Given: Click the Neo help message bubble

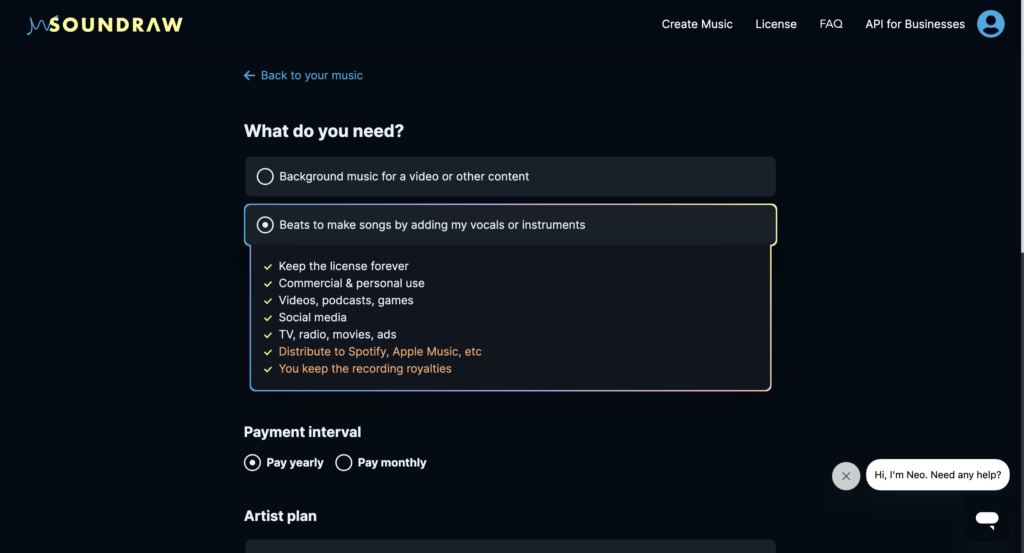Looking at the screenshot, I should (x=937, y=475).
